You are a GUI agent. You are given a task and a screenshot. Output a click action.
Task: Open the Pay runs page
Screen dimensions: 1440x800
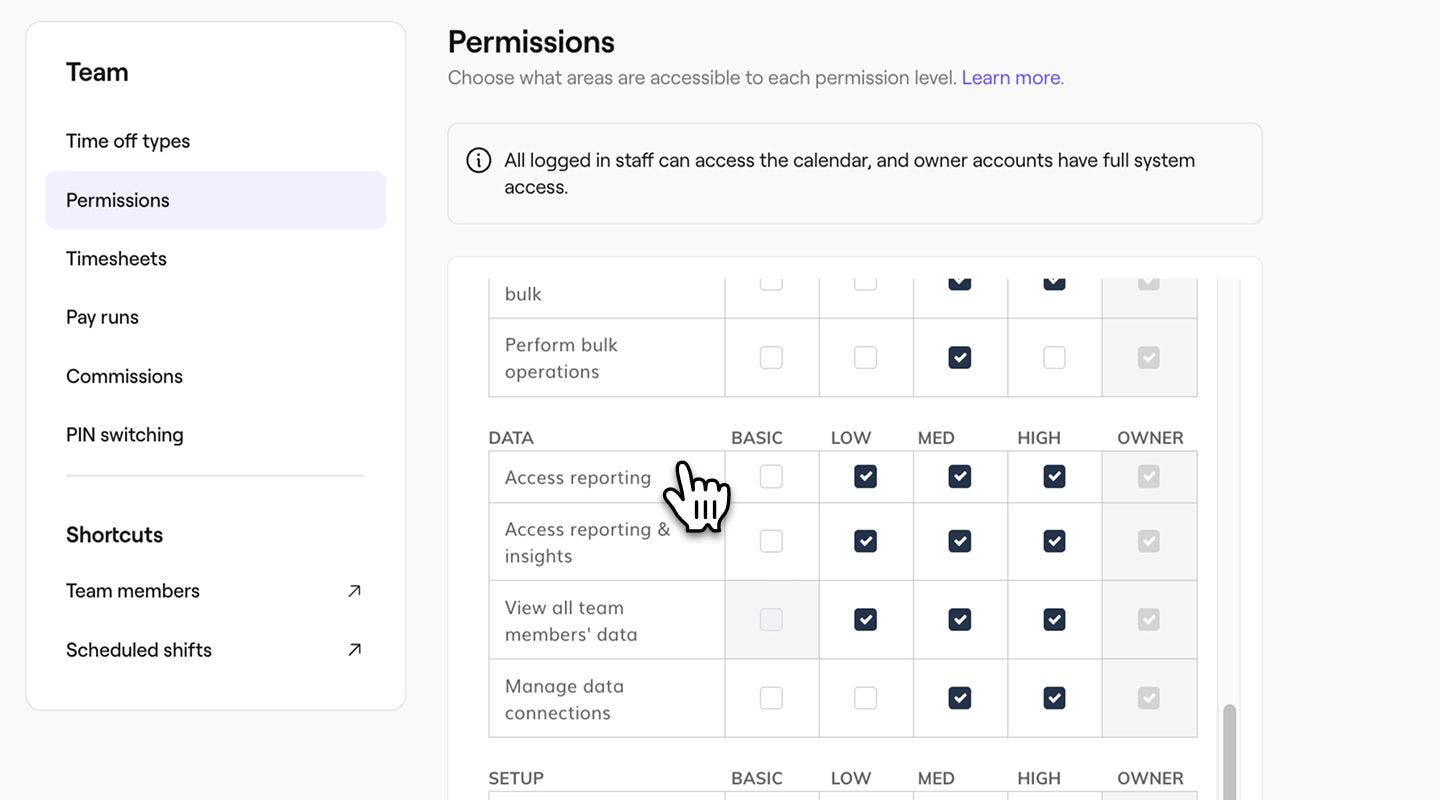pyautogui.click(x=102, y=317)
